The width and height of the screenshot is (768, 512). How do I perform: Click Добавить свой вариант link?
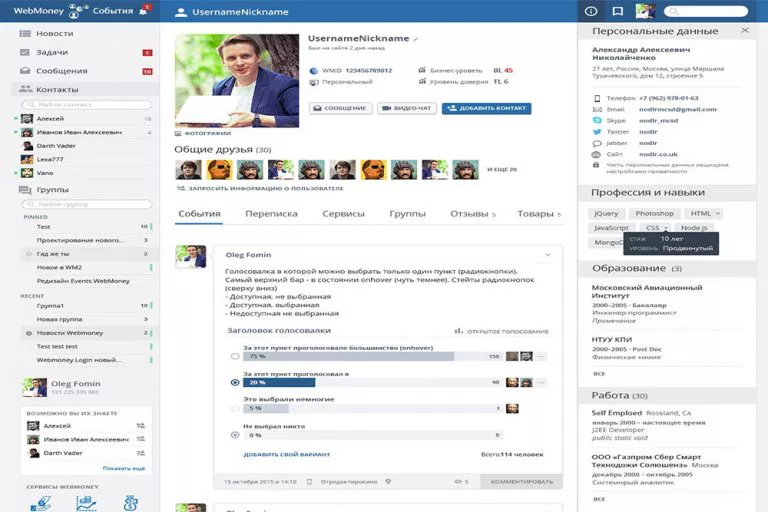click(x=287, y=455)
